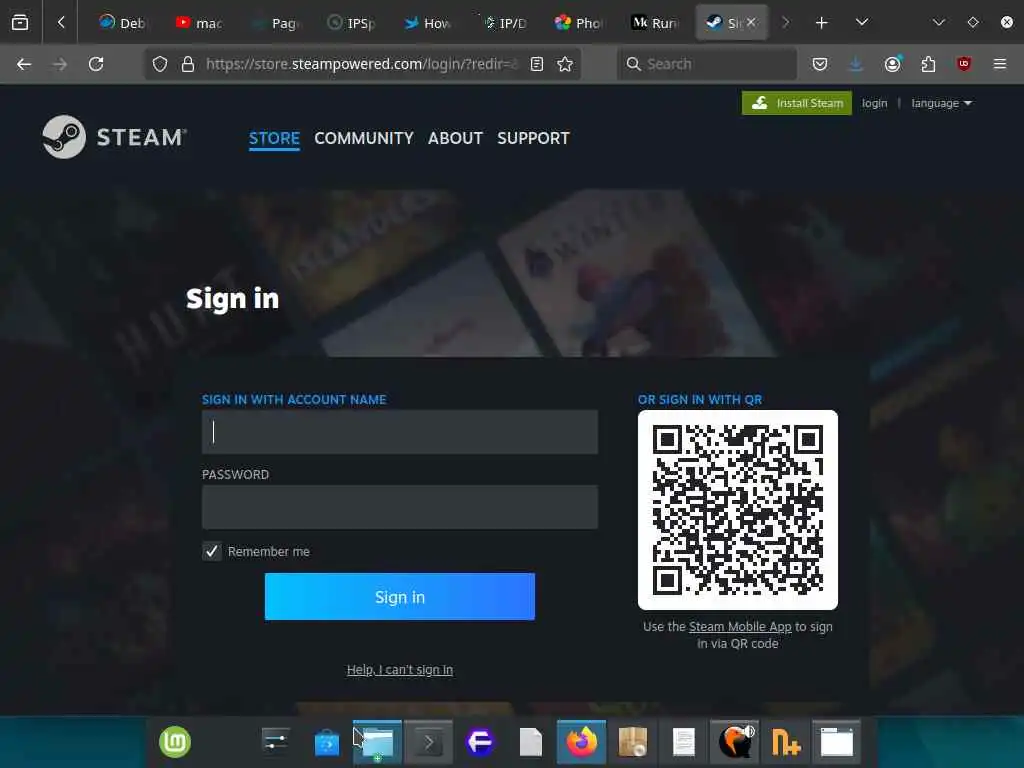Reload the current page
1024x768 pixels.
96,64
